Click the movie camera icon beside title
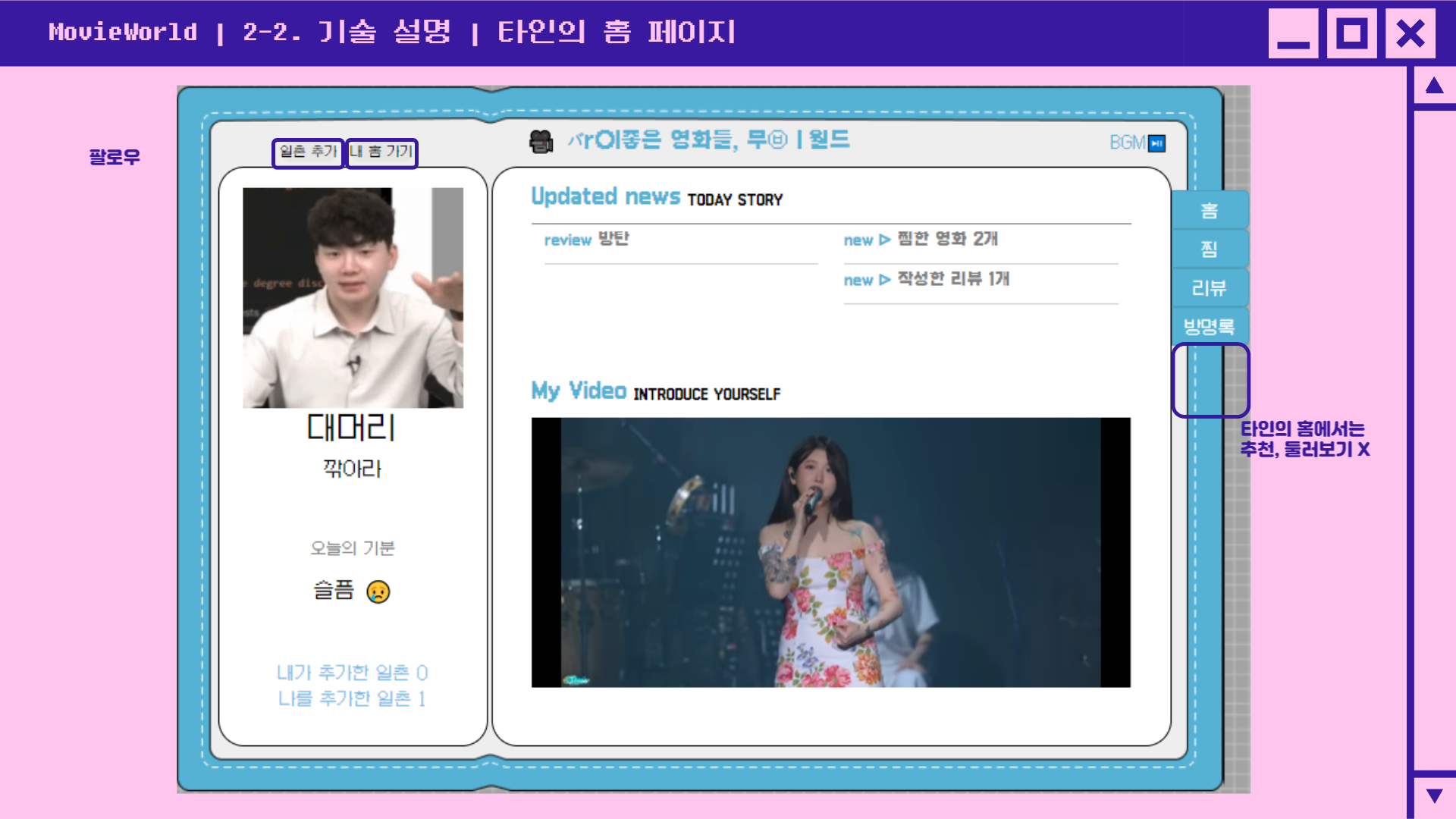The height and width of the screenshot is (819, 1456). pyautogui.click(x=541, y=141)
